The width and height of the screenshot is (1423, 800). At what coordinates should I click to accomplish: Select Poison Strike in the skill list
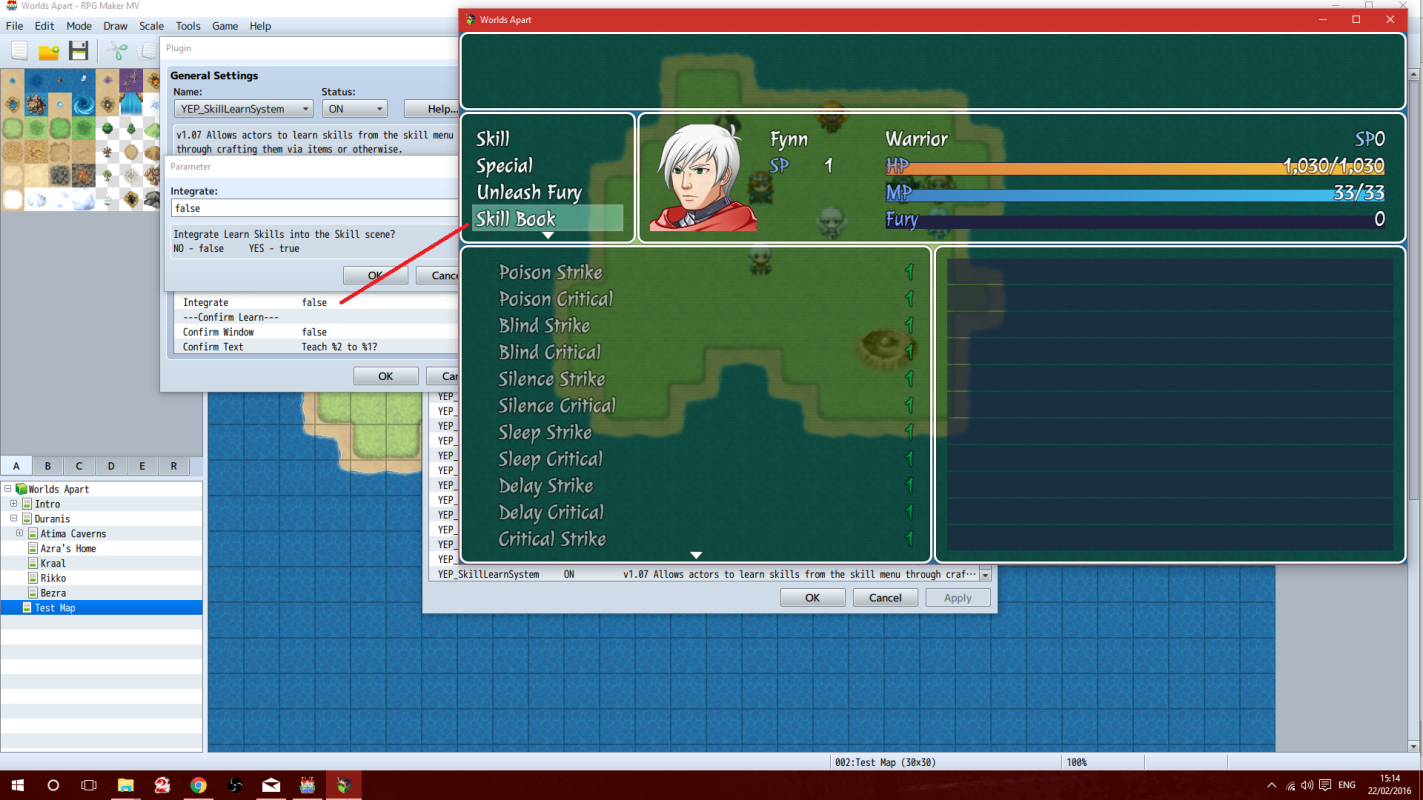[x=550, y=272]
